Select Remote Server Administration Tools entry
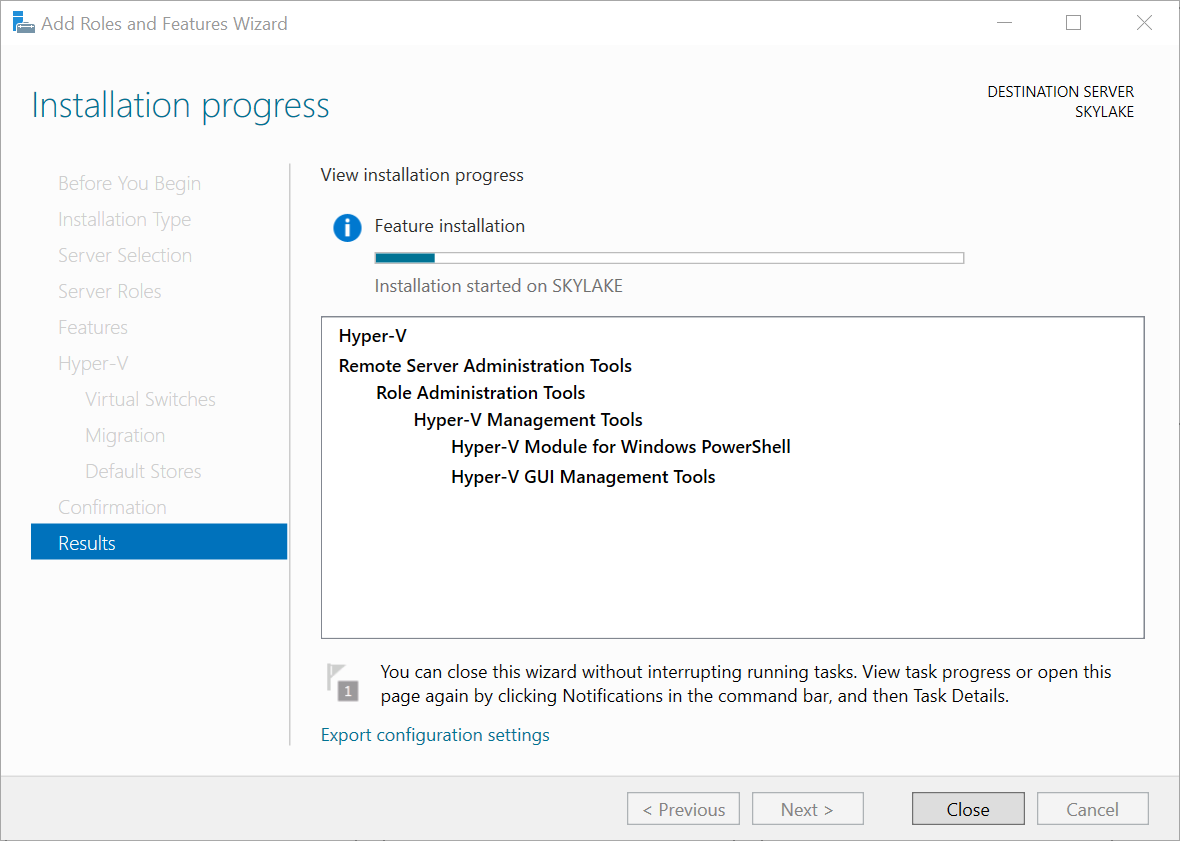 click(485, 366)
